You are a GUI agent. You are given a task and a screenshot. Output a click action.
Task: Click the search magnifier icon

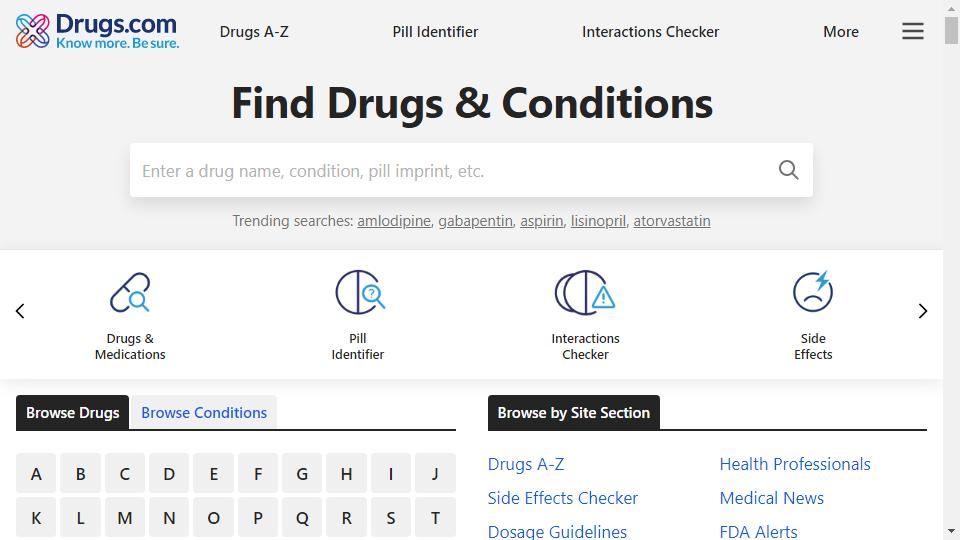pyautogui.click(x=789, y=170)
